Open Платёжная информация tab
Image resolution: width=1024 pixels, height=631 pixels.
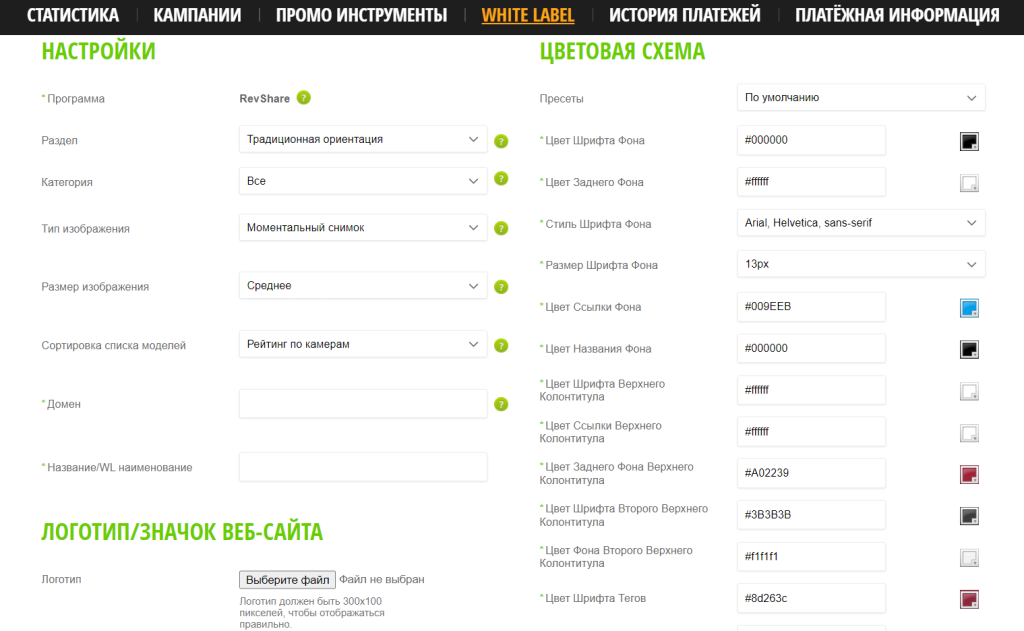(897, 15)
